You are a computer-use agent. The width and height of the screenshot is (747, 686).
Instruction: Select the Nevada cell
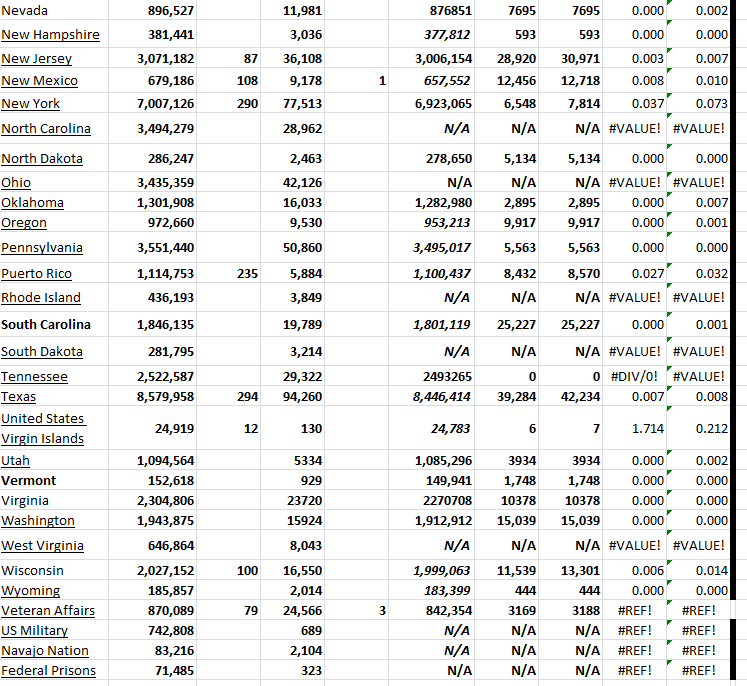(24, 11)
